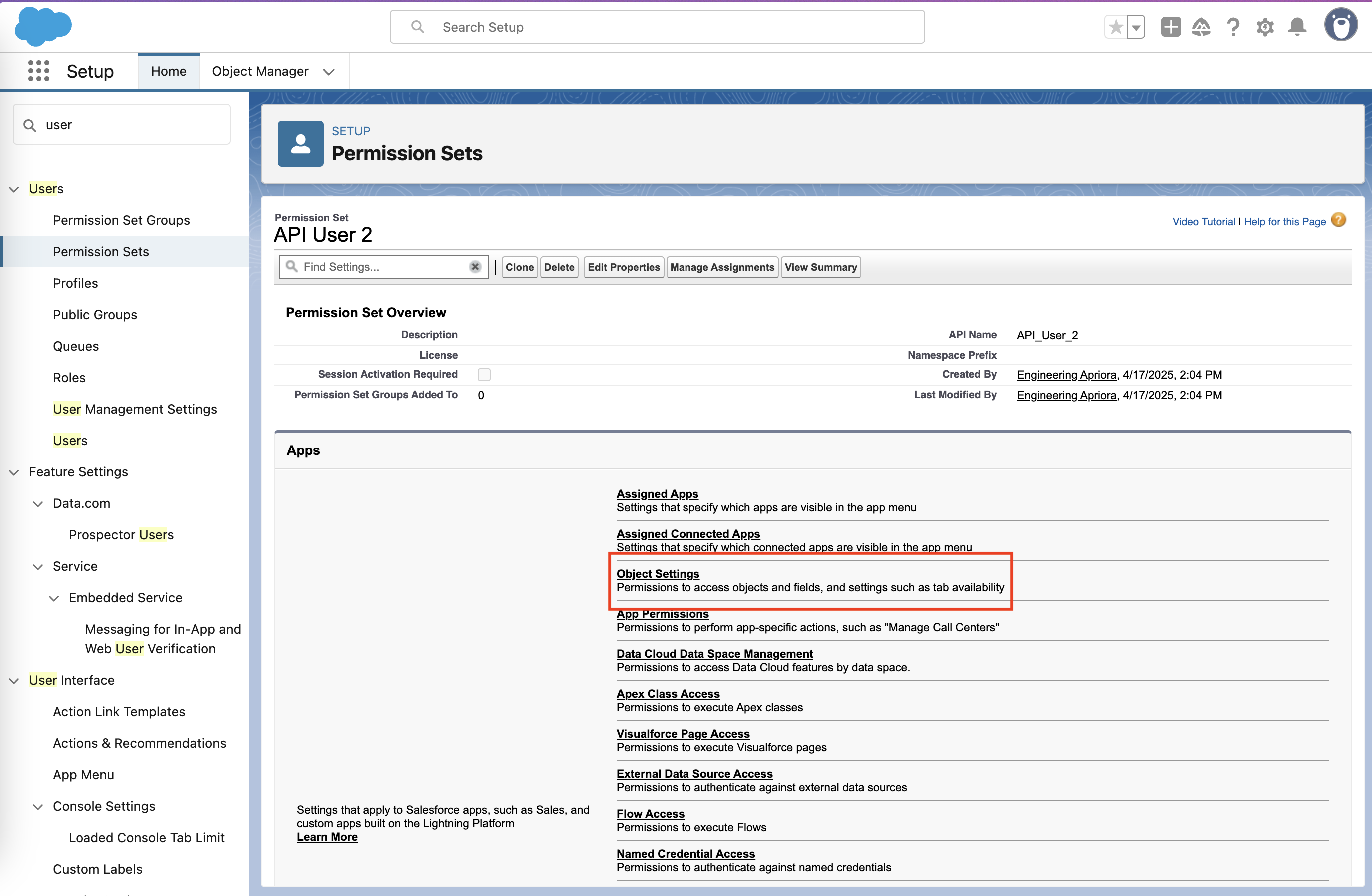Click the favorites star icon
Viewport: 1372px width, 896px height.
pos(1116,27)
